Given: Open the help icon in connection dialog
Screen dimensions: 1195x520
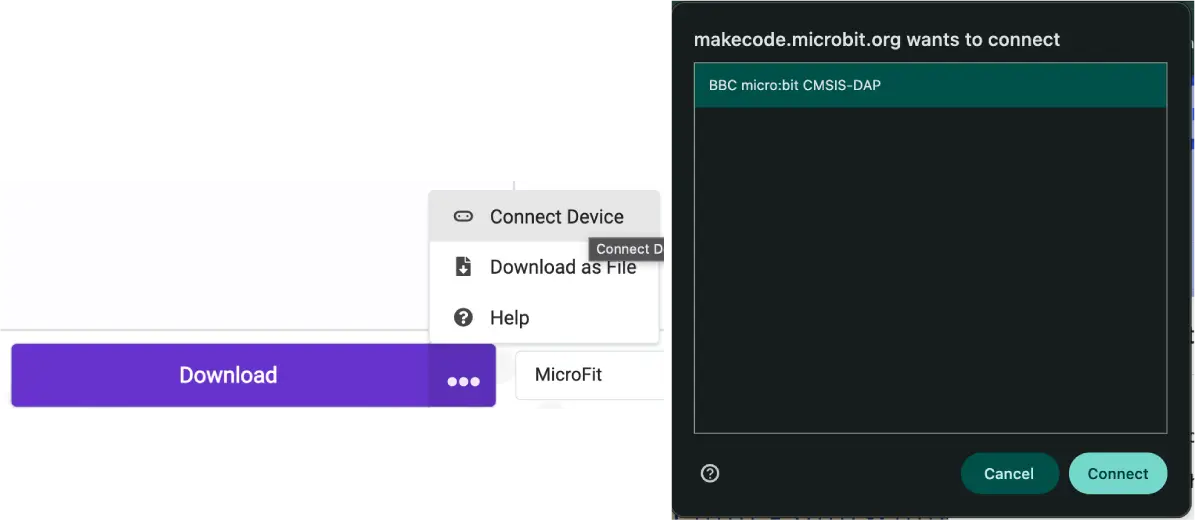Looking at the screenshot, I should click(710, 473).
